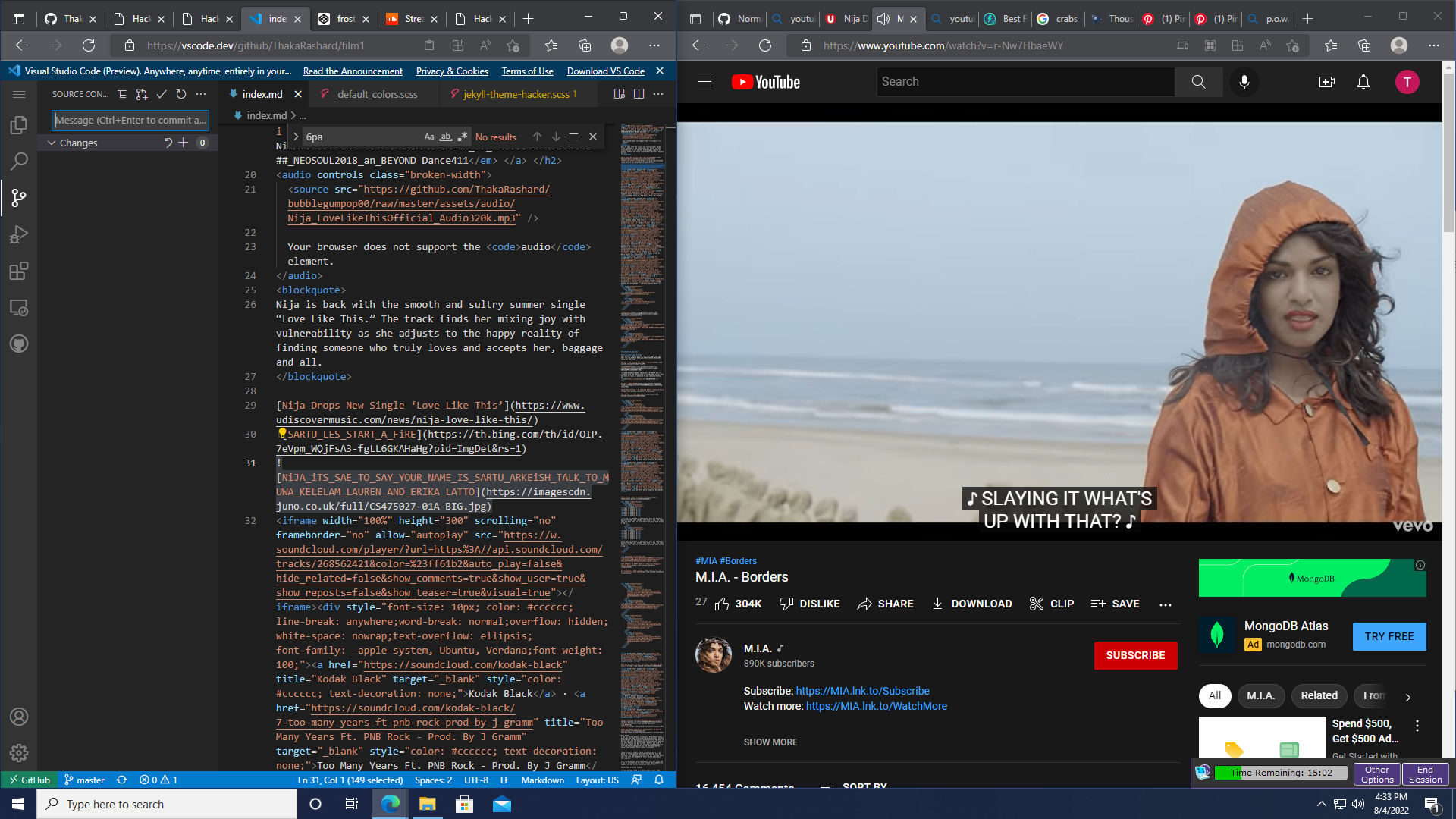Subscribe to the M.I.A. channel

[1135, 655]
